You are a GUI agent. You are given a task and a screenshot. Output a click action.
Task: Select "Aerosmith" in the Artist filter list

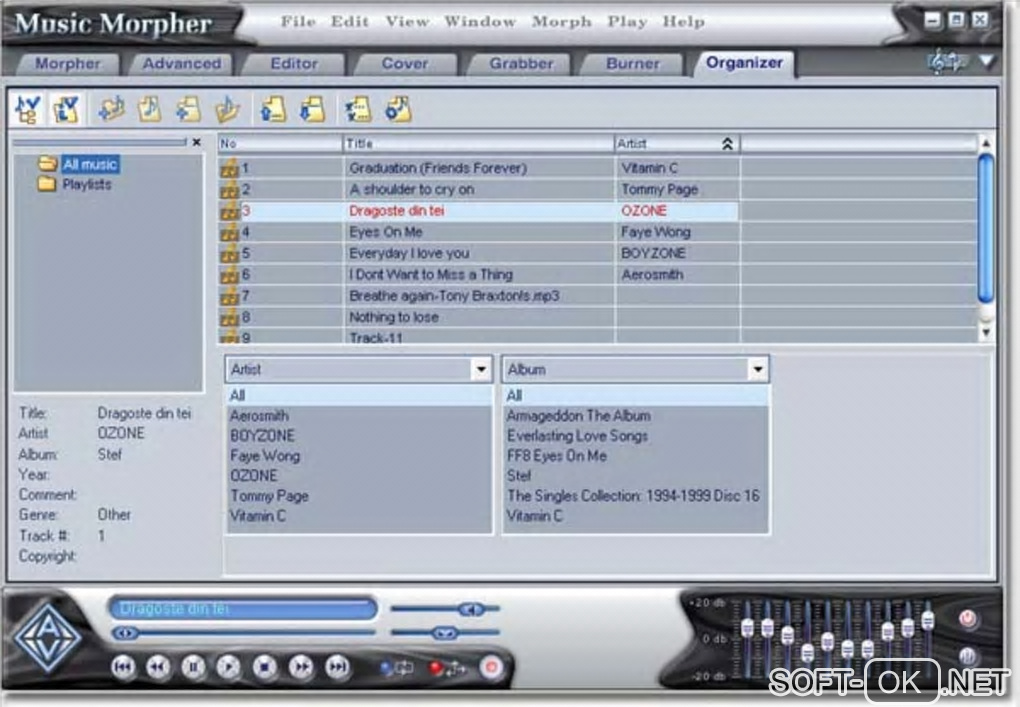(360, 416)
